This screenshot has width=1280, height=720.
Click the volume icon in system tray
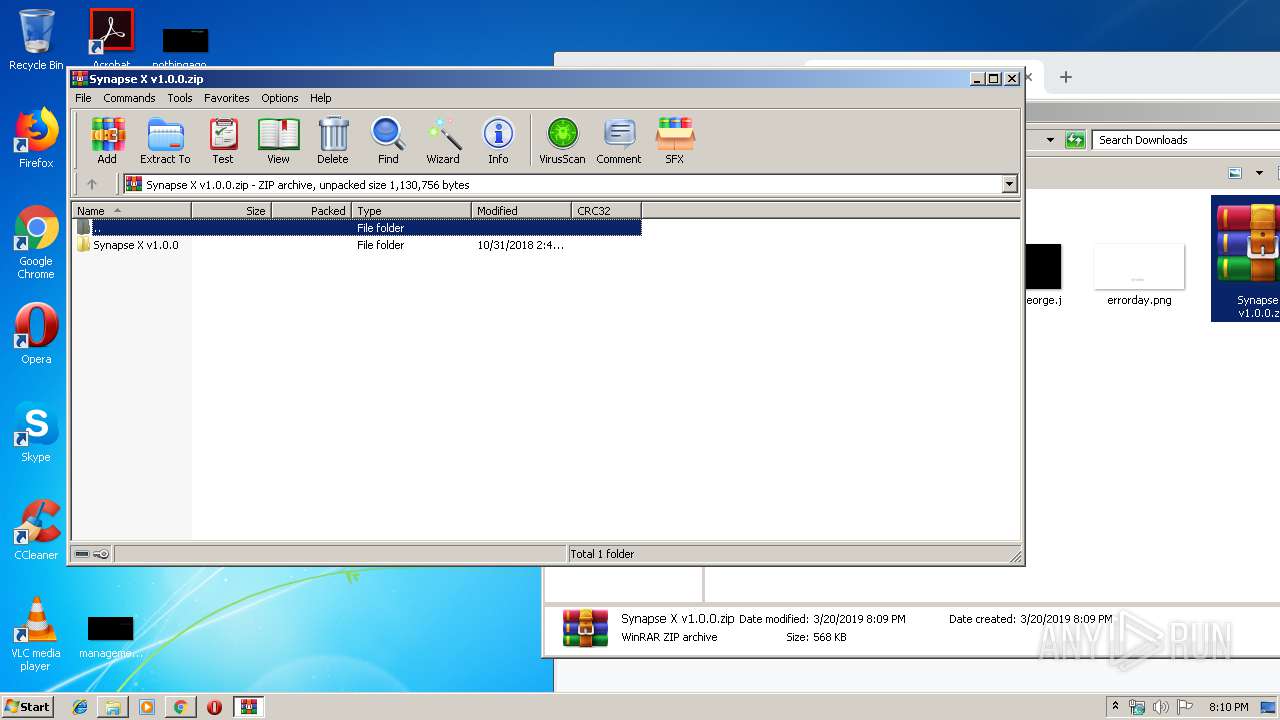[1160, 707]
